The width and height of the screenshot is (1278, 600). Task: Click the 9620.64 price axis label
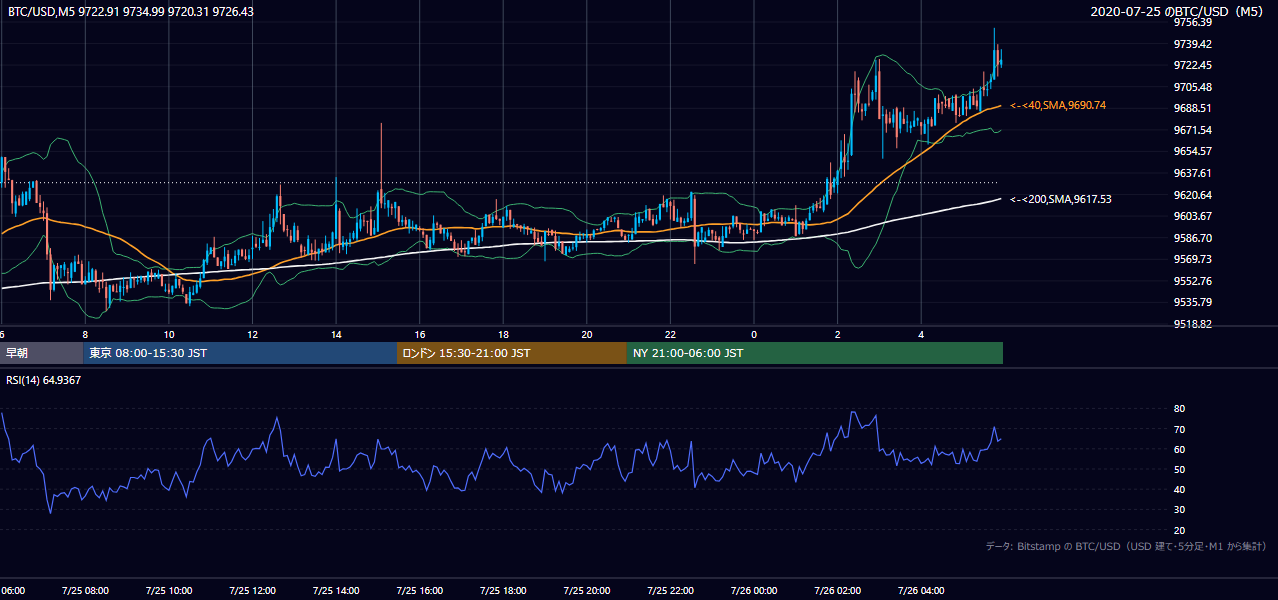pos(1193,195)
